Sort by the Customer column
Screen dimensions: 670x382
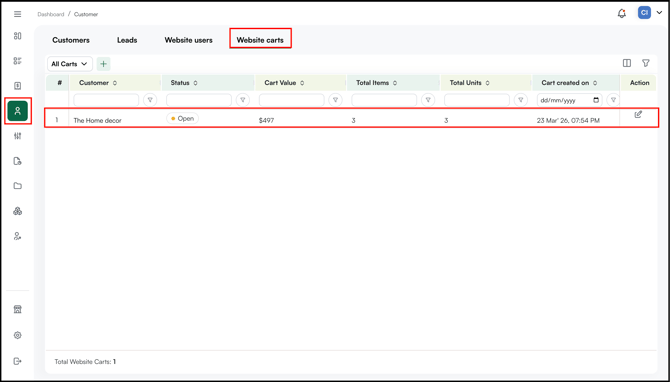[x=115, y=83]
